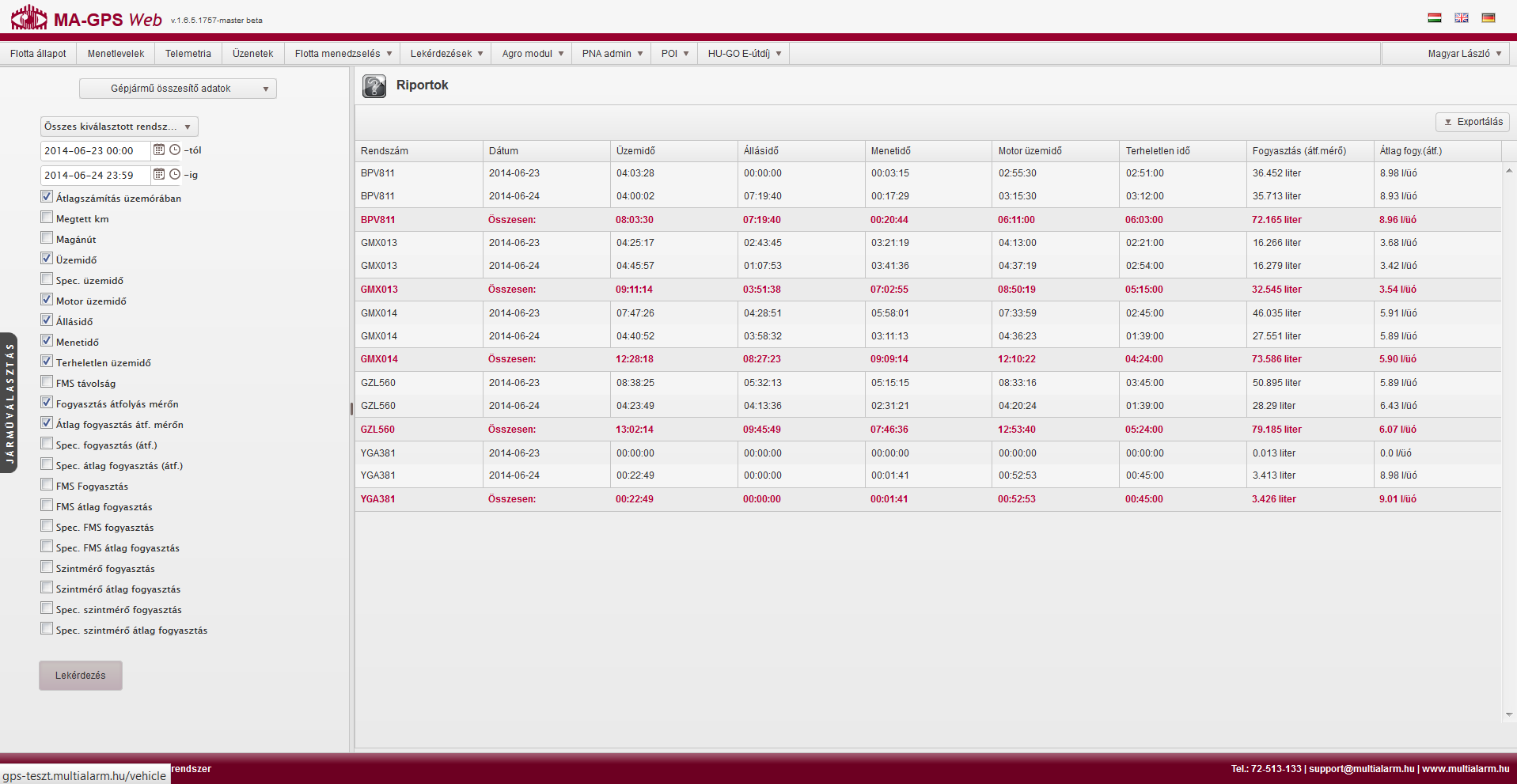This screenshot has height=784, width=1517.
Task: Uncheck Menetidő checkbox
Action: point(47,341)
